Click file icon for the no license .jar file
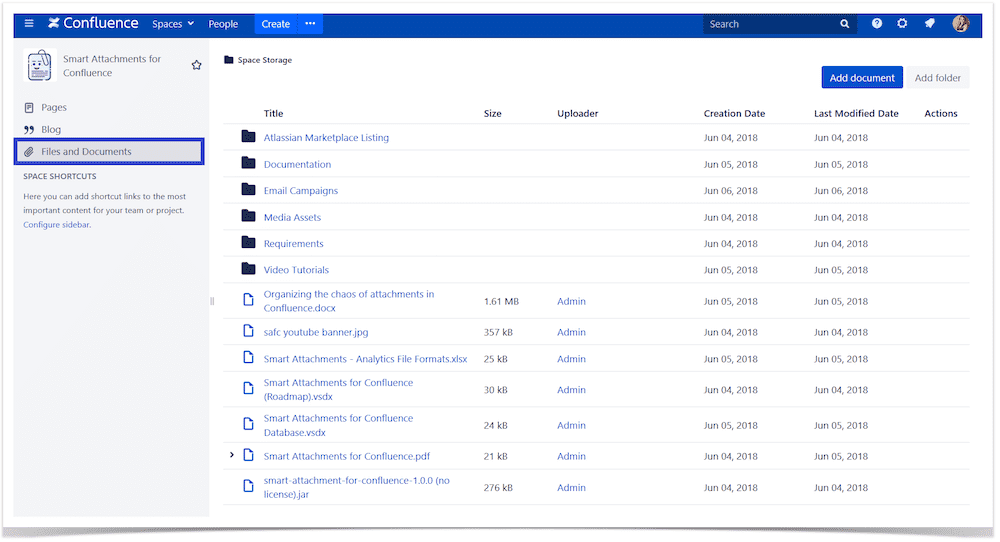Viewport: 1000px width, 542px height. pyautogui.click(x=248, y=487)
